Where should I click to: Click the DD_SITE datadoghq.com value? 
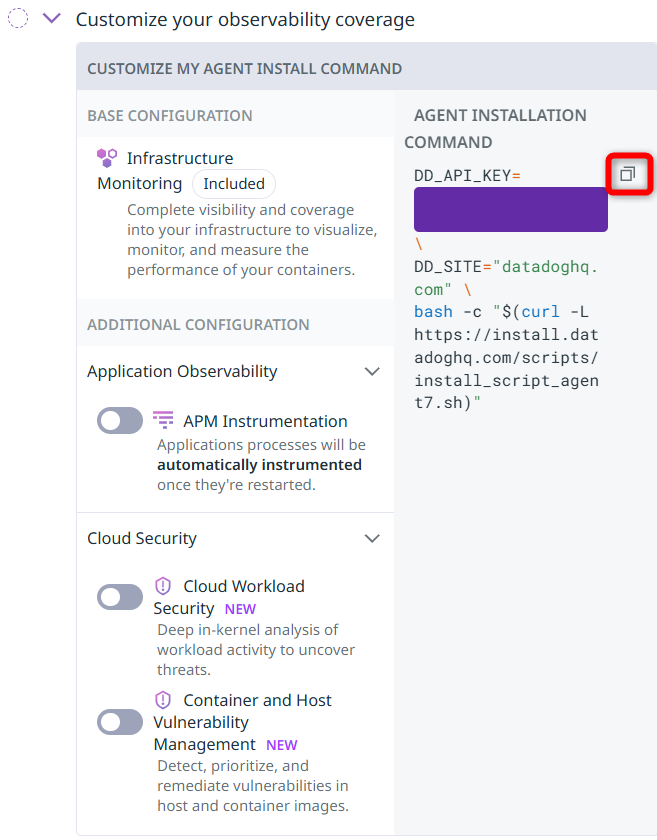click(x=506, y=278)
